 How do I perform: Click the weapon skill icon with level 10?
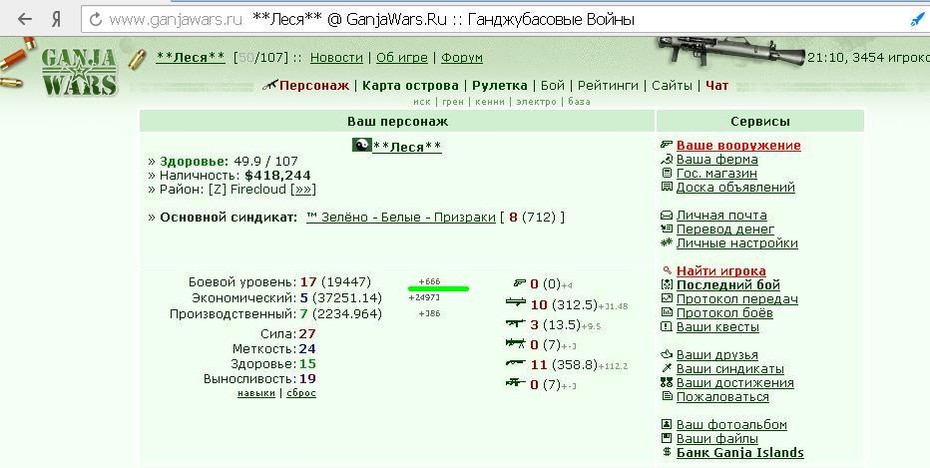coord(516,303)
